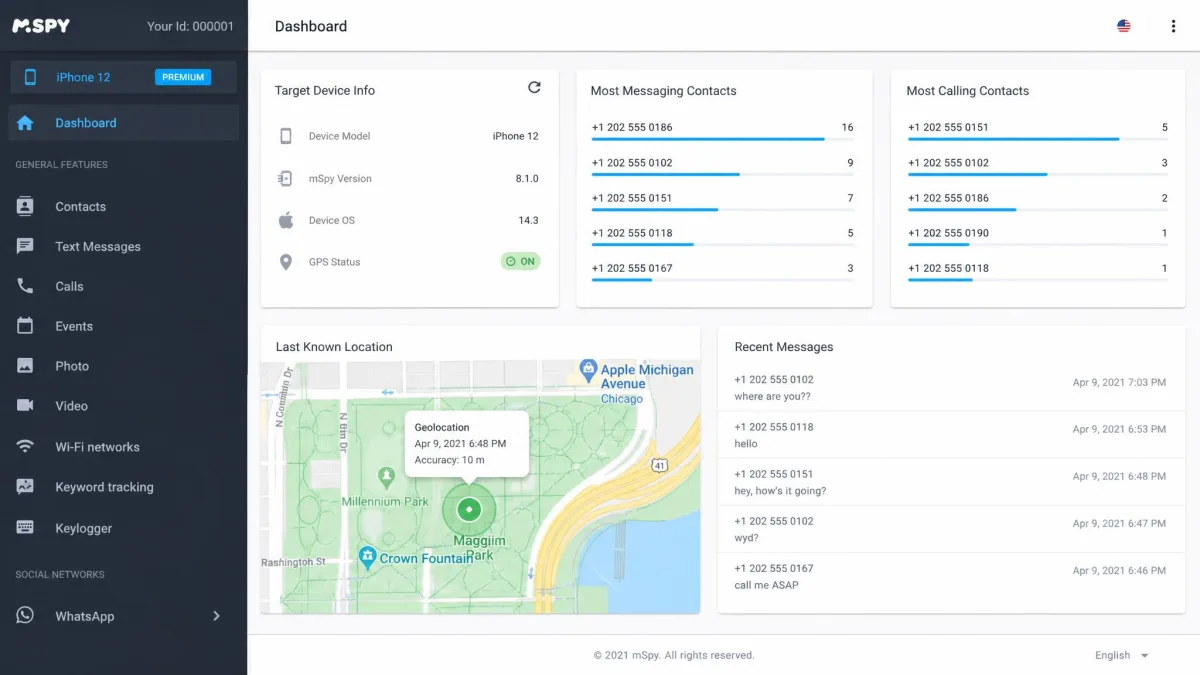Open the English language dropdown
Image resolution: width=1200 pixels, height=675 pixels.
coord(1122,655)
